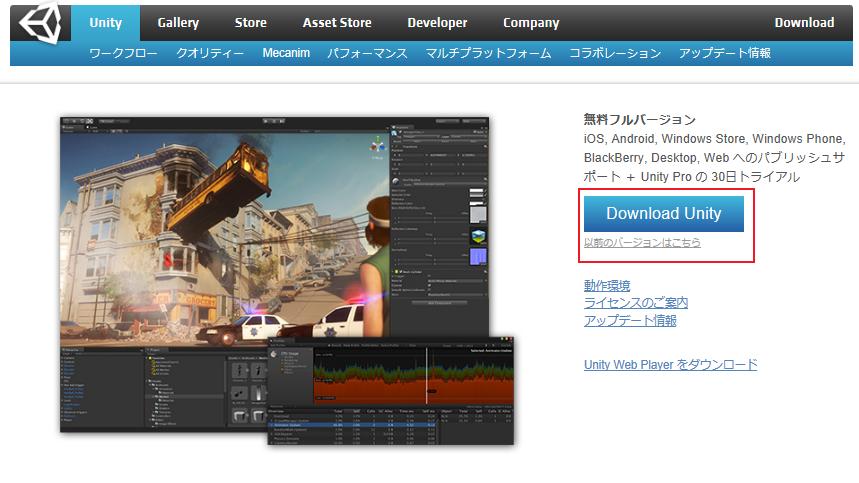The height and width of the screenshot is (483, 859).
Task: Go to パフォーマンス submenu item
Action: (x=367, y=53)
